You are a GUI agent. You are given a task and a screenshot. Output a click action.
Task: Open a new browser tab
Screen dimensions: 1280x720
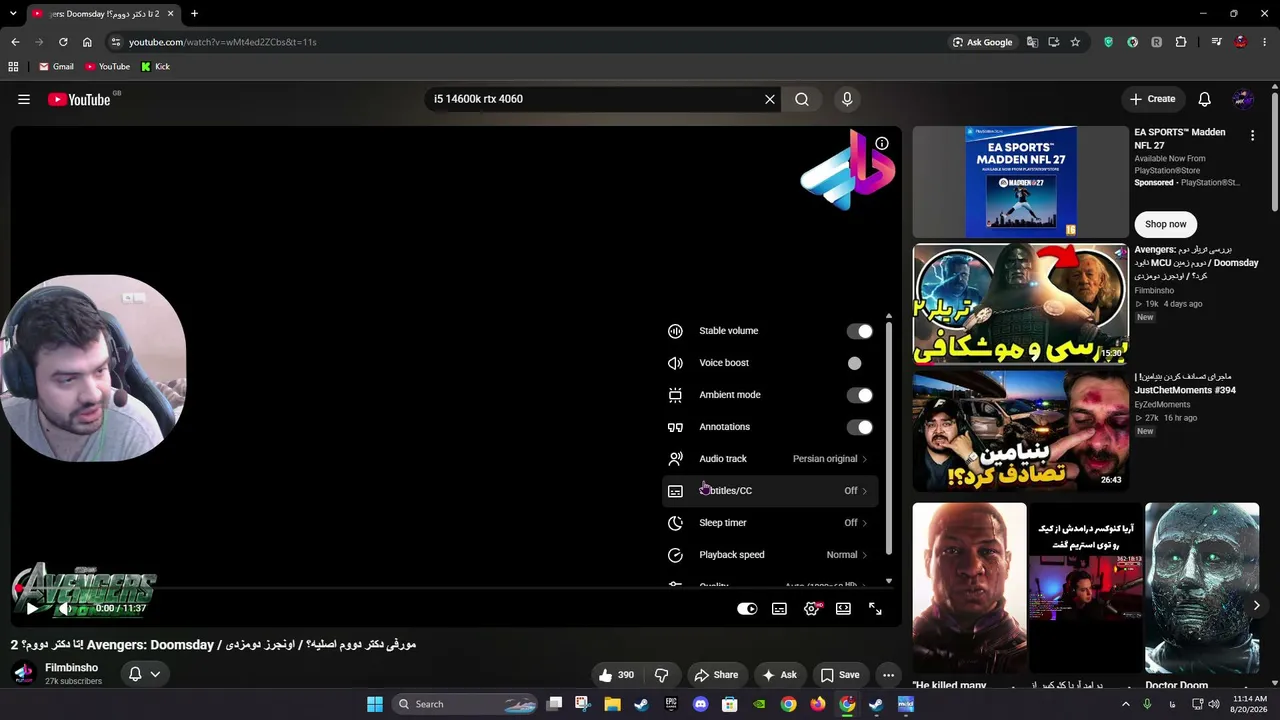coord(194,14)
